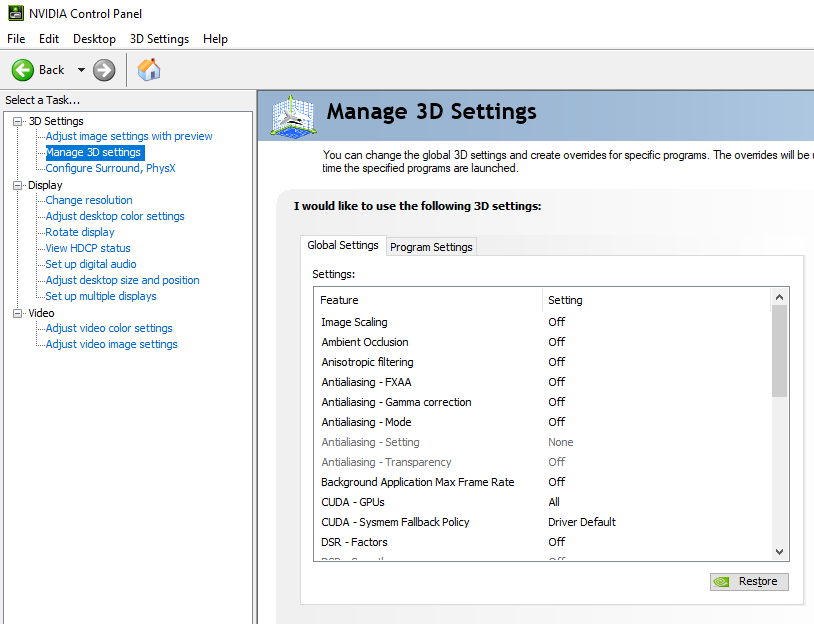The width and height of the screenshot is (814, 624).
Task: Click the settings list scroll down arrow
Action: coord(779,552)
